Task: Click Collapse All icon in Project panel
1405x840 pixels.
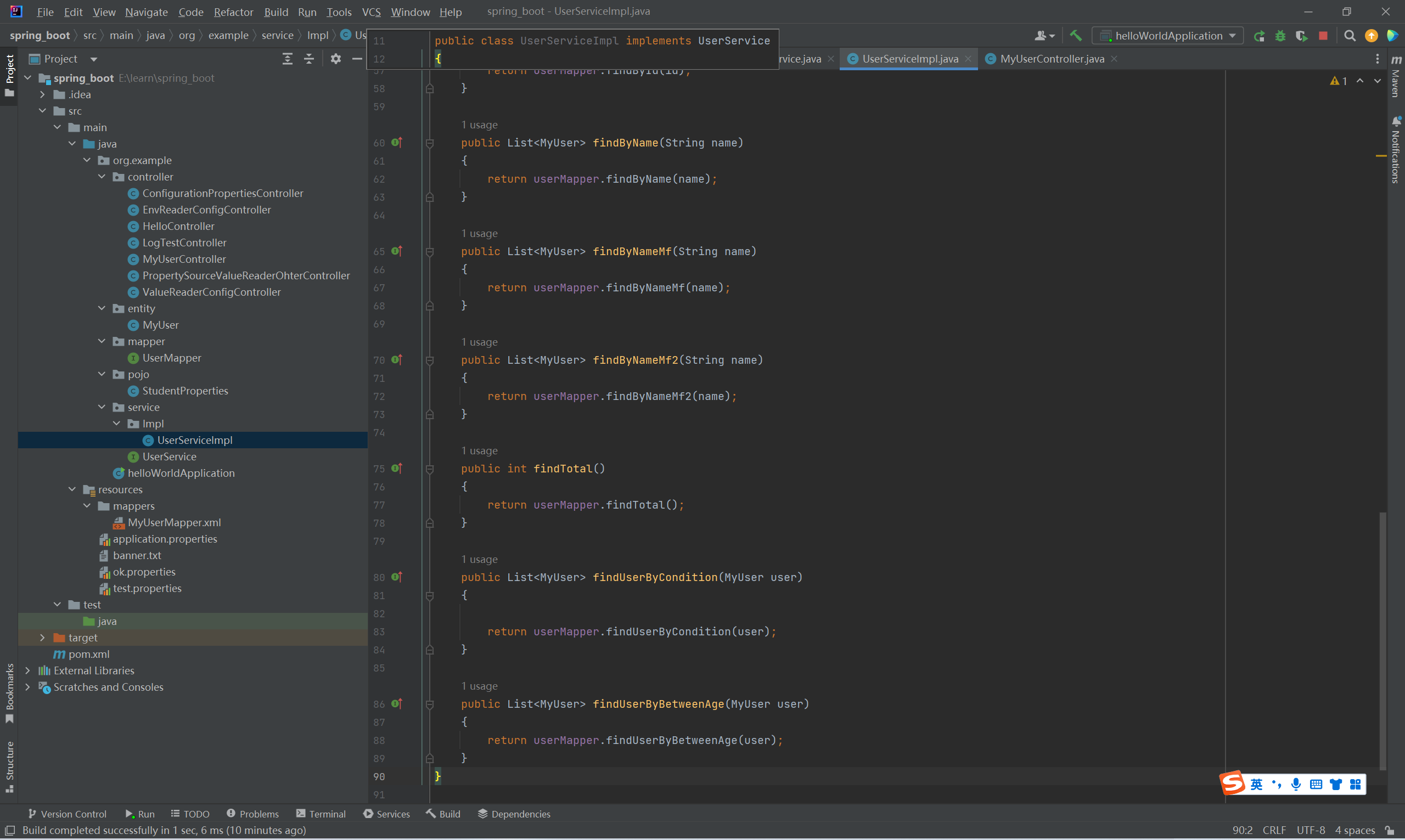Action: pos(309,59)
